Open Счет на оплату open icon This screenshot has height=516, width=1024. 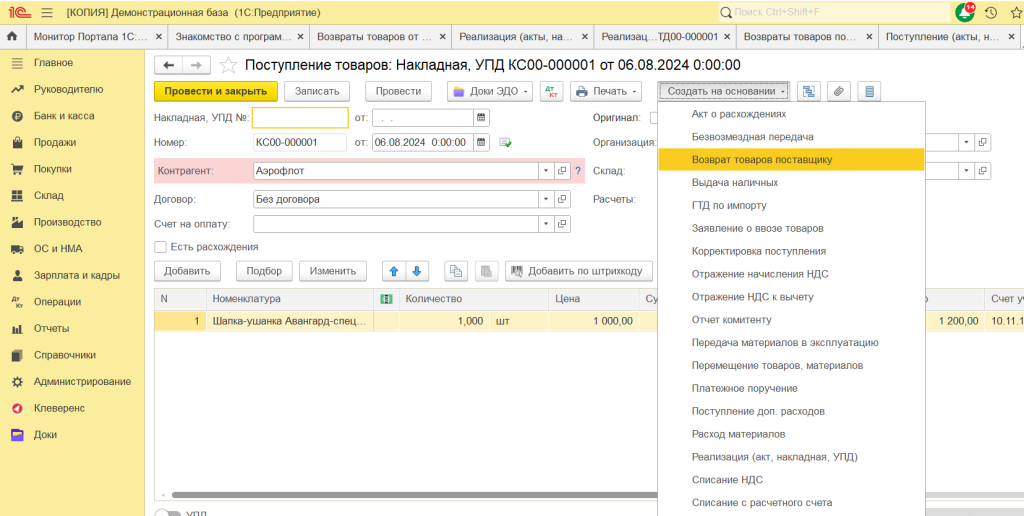[562, 224]
